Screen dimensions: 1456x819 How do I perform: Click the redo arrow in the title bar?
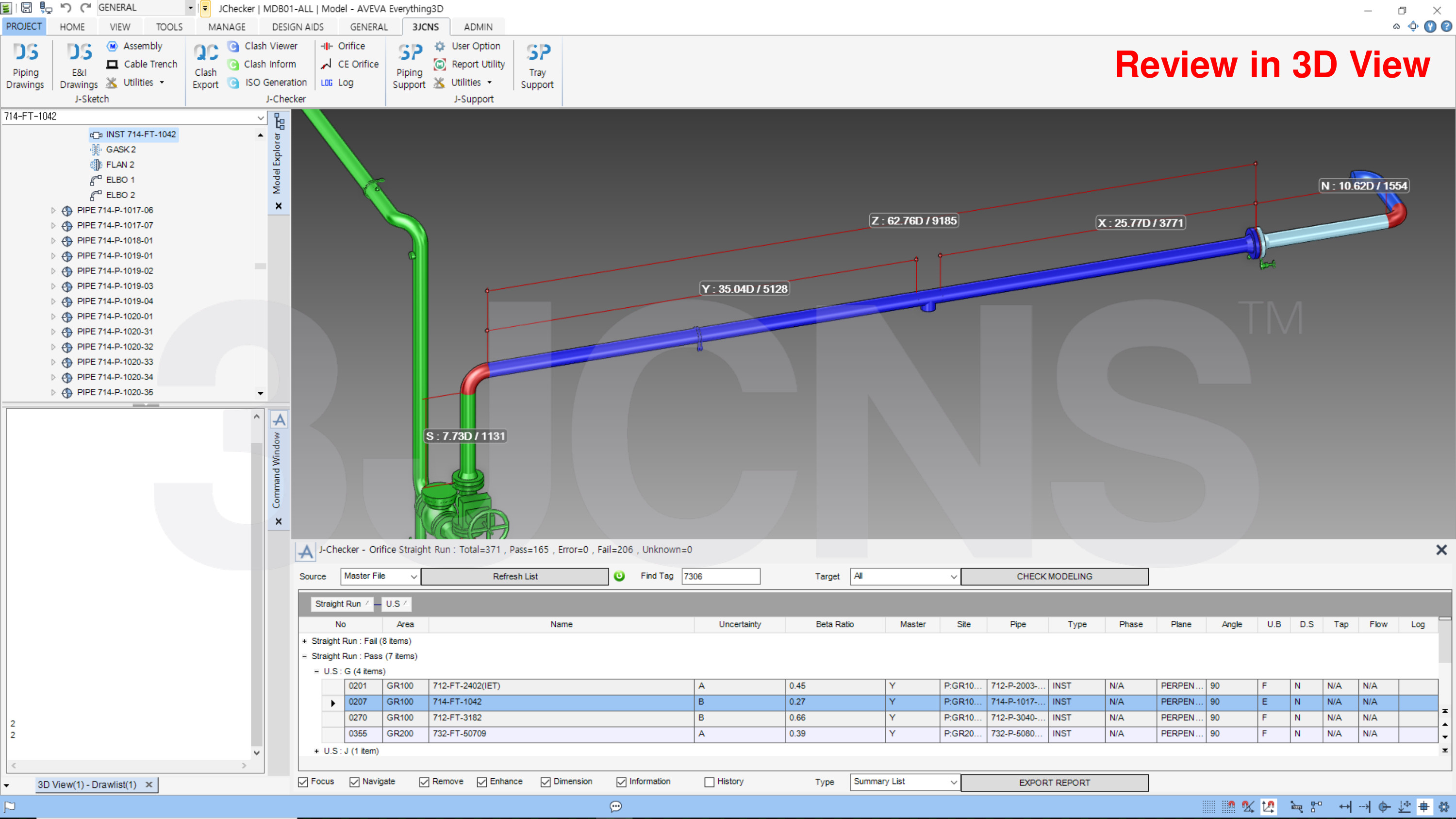coord(85,8)
